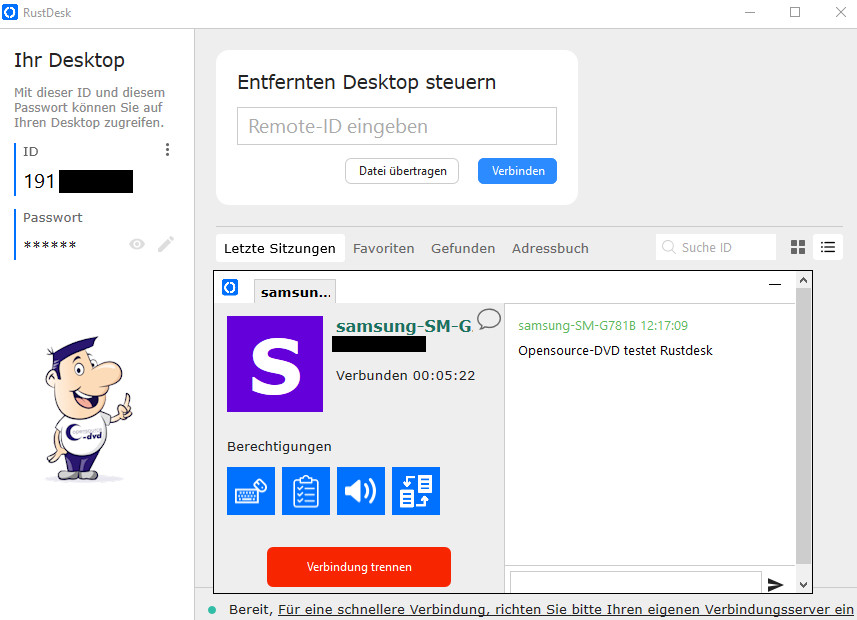
Task: Minimize the connection manager panel
Action: tap(774, 285)
